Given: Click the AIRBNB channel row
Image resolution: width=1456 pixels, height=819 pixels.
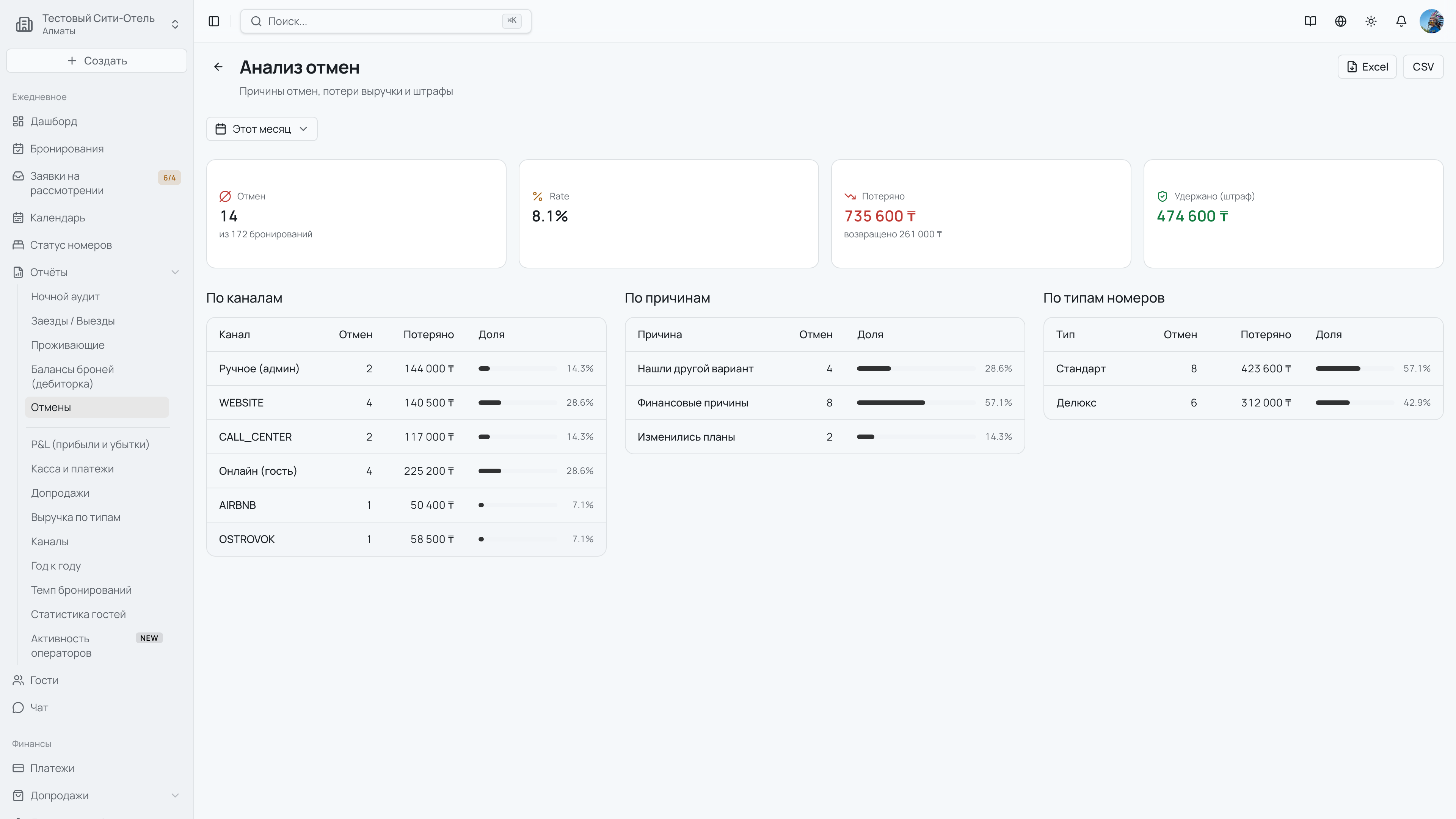Looking at the screenshot, I should pos(406,505).
